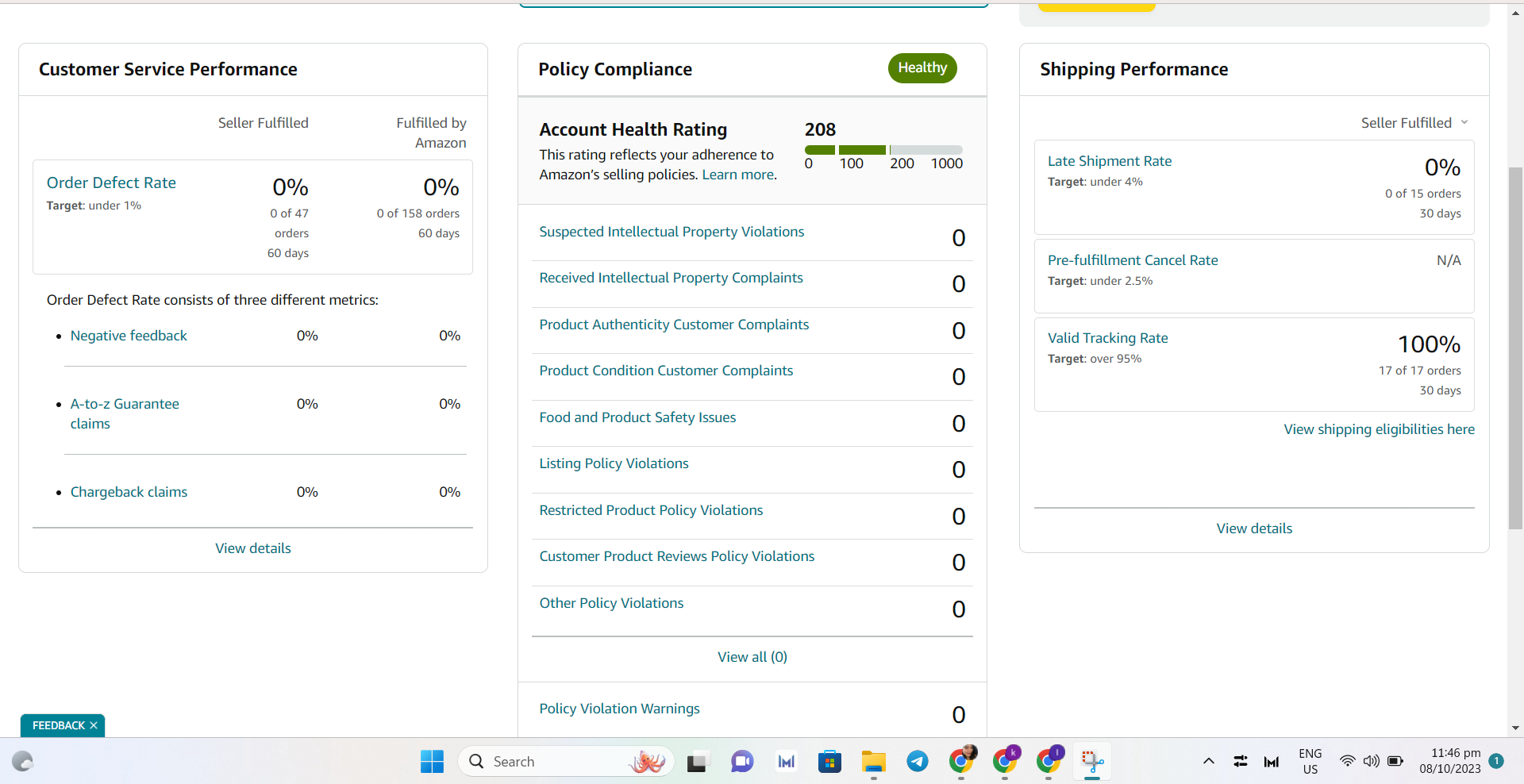The image size is (1524, 784).
Task: Open Valid Tracking Rate details
Action: click(1108, 338)
